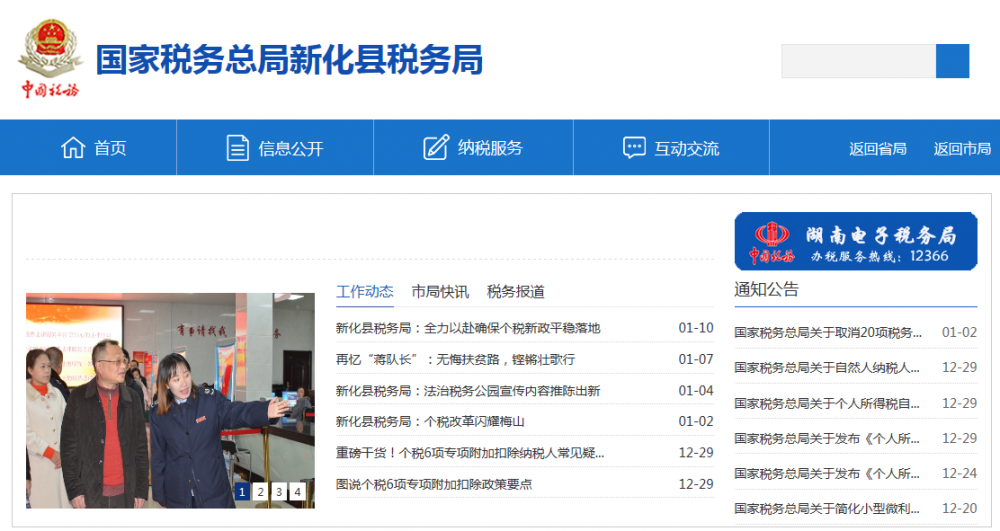This screenshot has height=531, width=1000.
Task: Open the 通知公告 section heading
Action: 766,289
